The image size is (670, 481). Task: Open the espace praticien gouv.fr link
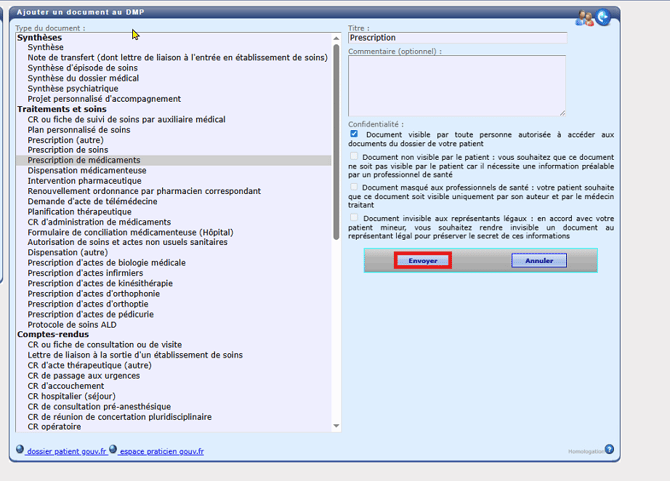tap(161, 452)
